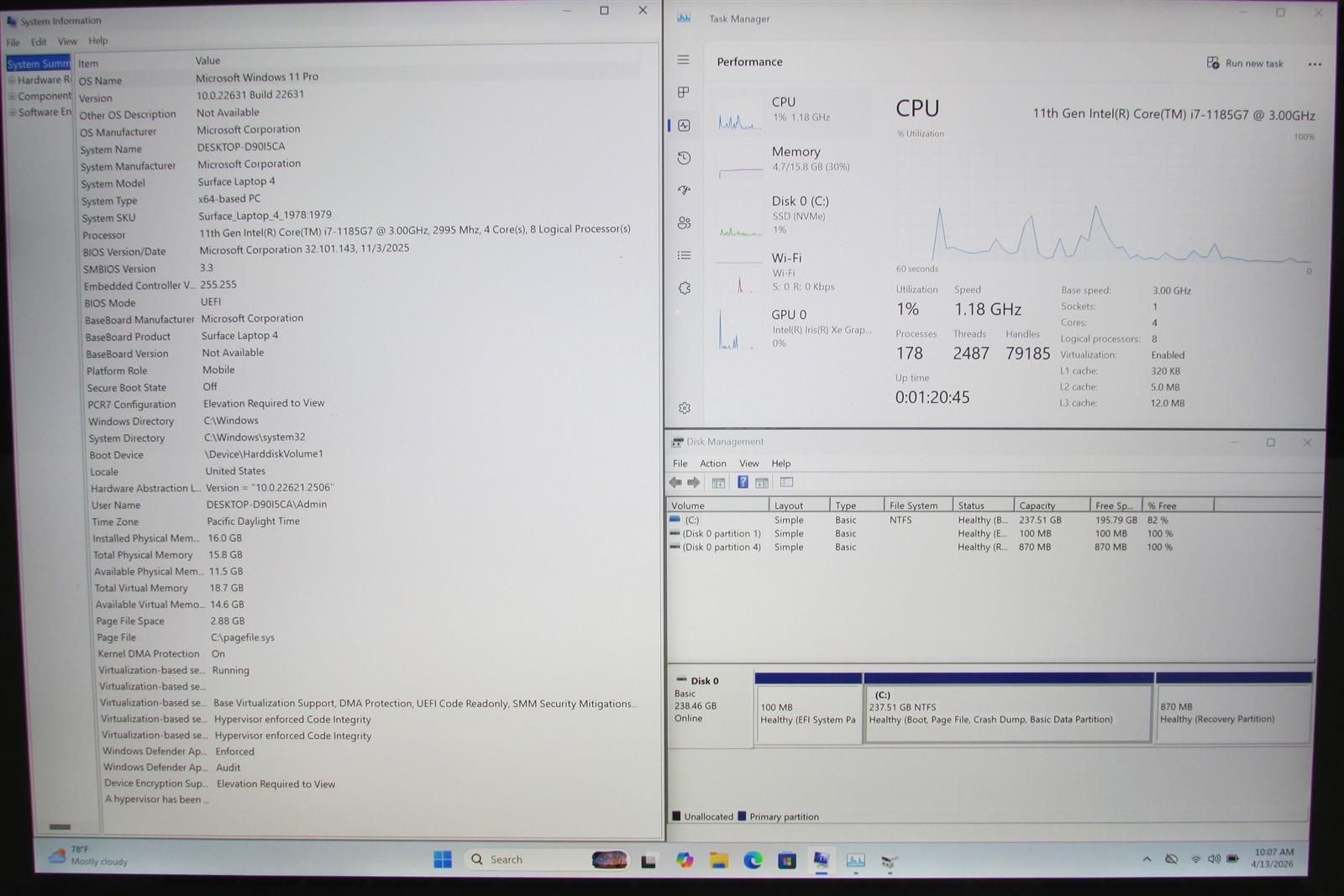The image size is (1344, 896).
Task: Select Memory in performance list
Action: coord(790,160)
